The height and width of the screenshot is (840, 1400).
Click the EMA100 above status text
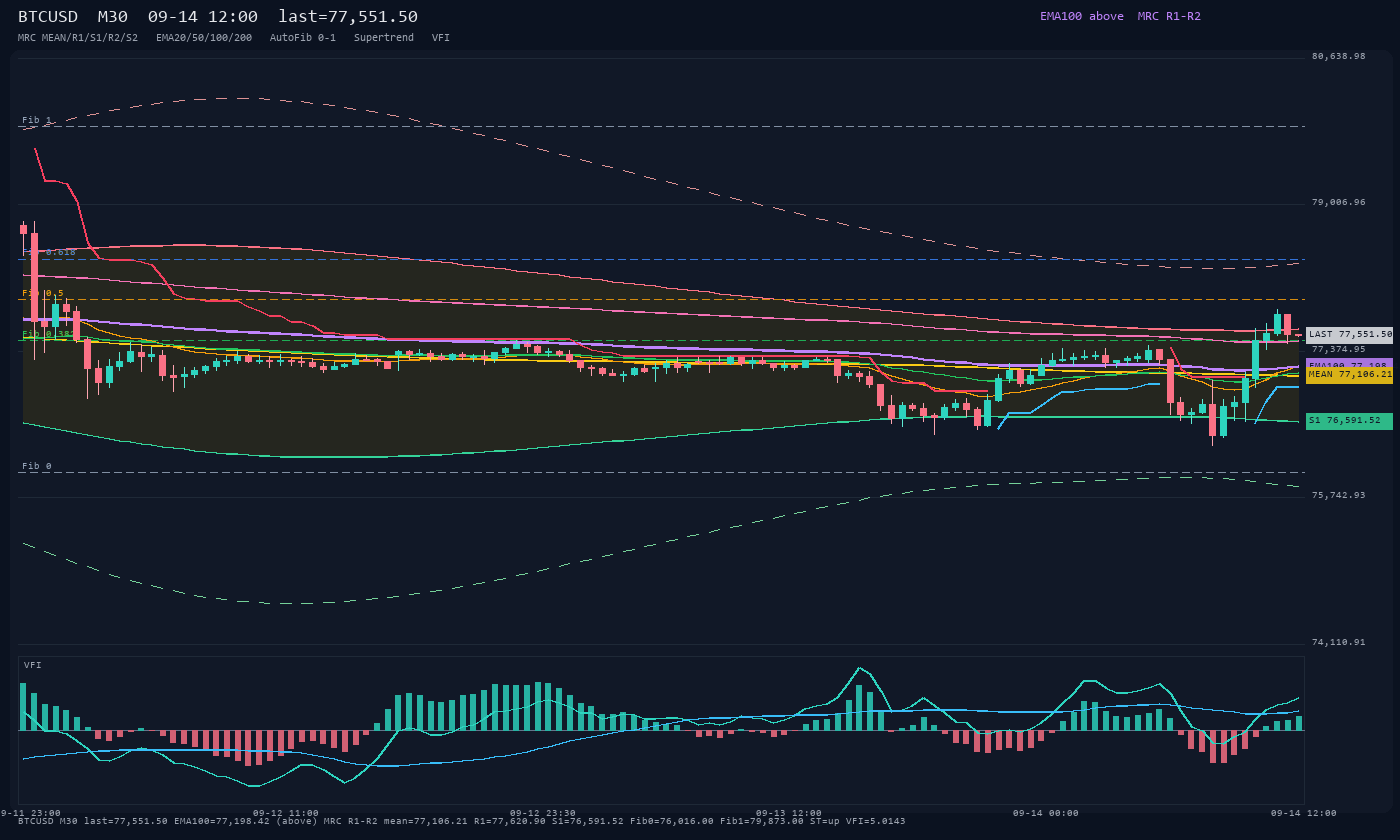[1082, 16]
